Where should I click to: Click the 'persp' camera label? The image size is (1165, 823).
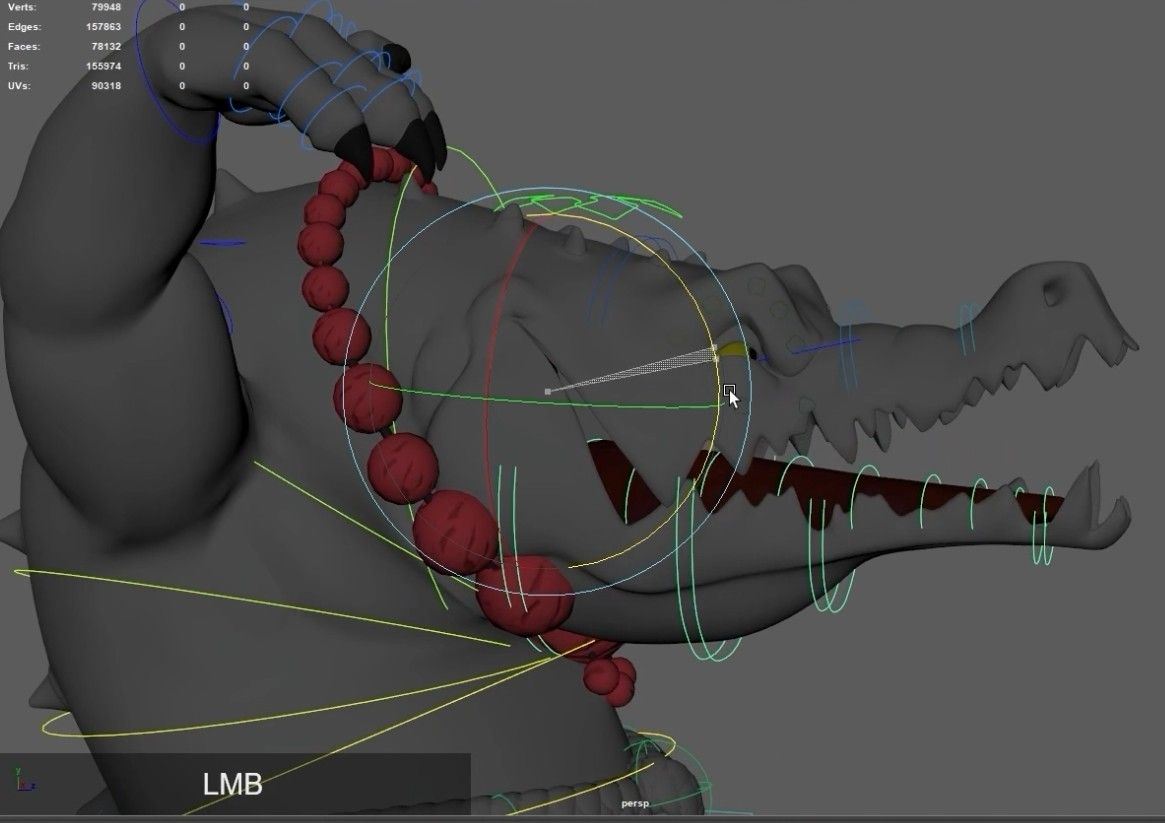click(x=635, y=803)
